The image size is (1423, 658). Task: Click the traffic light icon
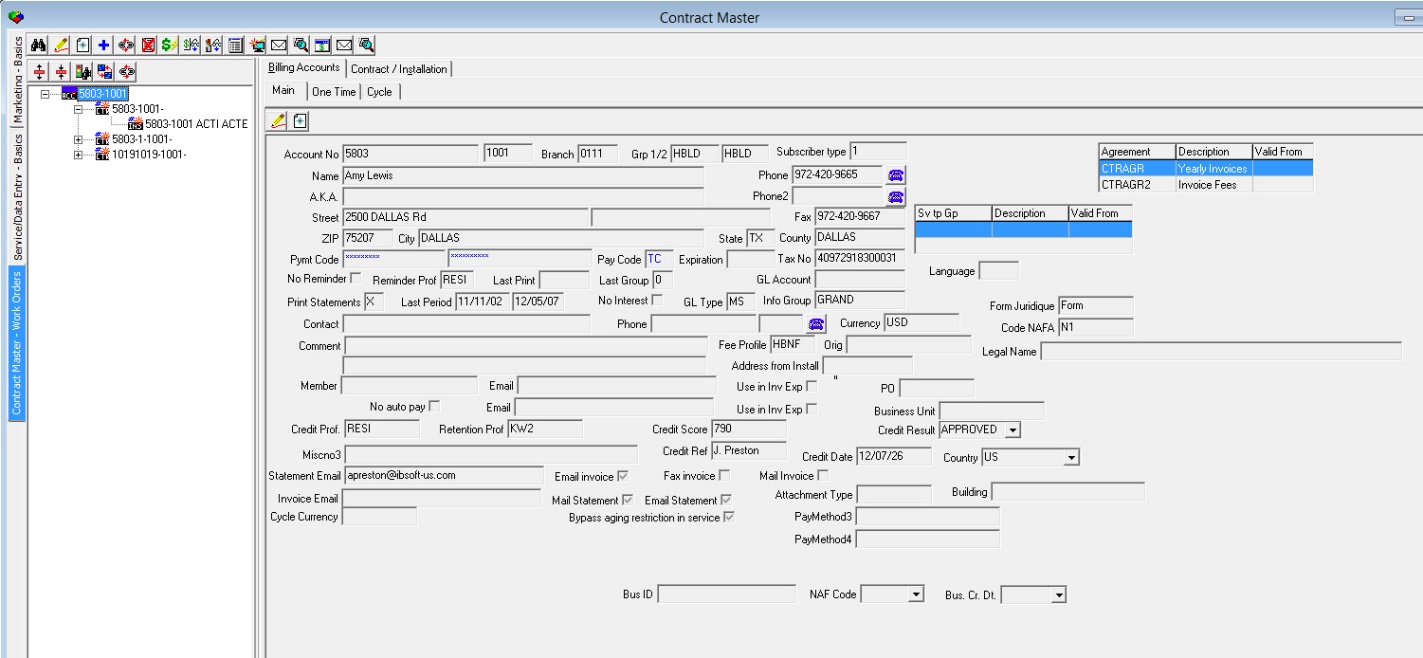click(x=83, y=72)
